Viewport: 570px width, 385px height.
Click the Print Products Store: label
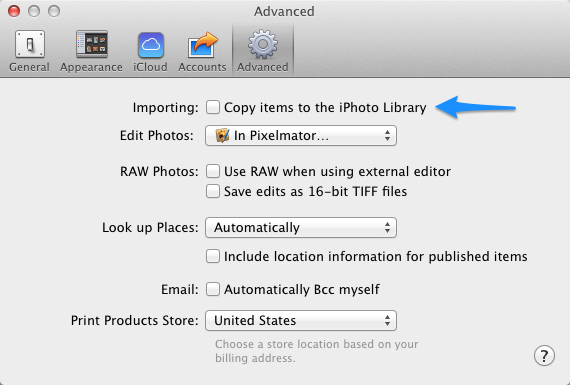click(x=135, y=320)
